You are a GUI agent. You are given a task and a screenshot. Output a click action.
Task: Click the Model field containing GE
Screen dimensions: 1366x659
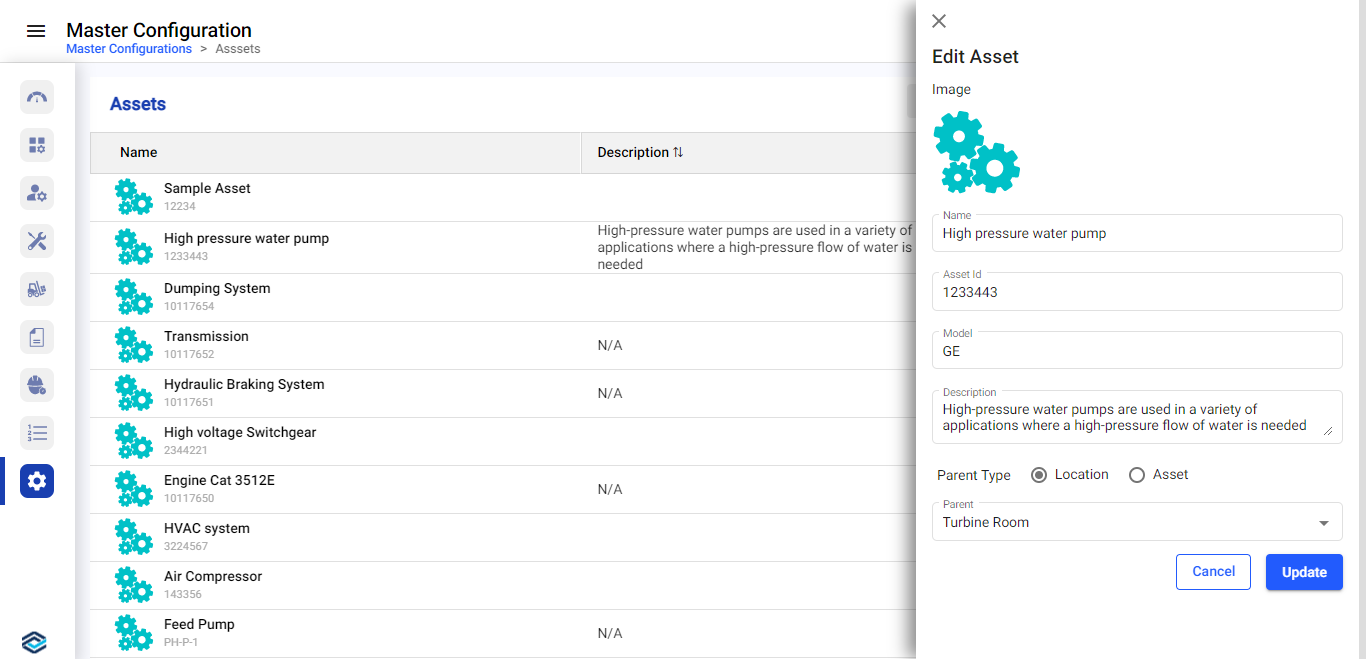[1136, 351]
